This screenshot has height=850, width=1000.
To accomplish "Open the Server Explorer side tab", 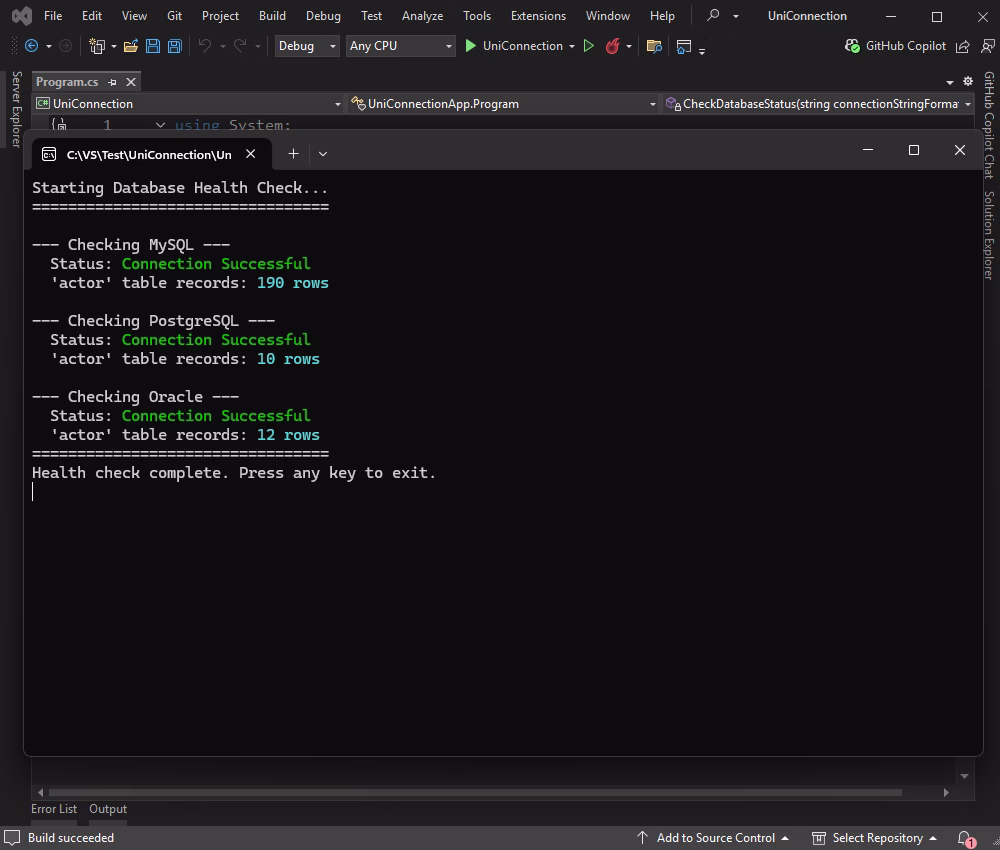I will click(x=17, y=109).
